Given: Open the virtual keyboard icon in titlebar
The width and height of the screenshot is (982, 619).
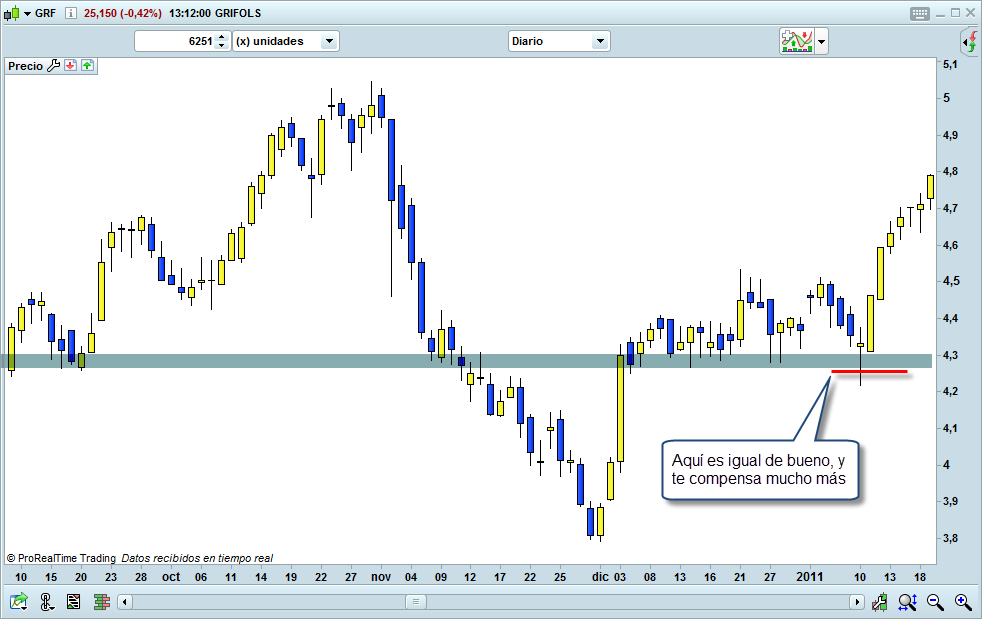Looking at the screenshot, I should (x=919, y=12).
